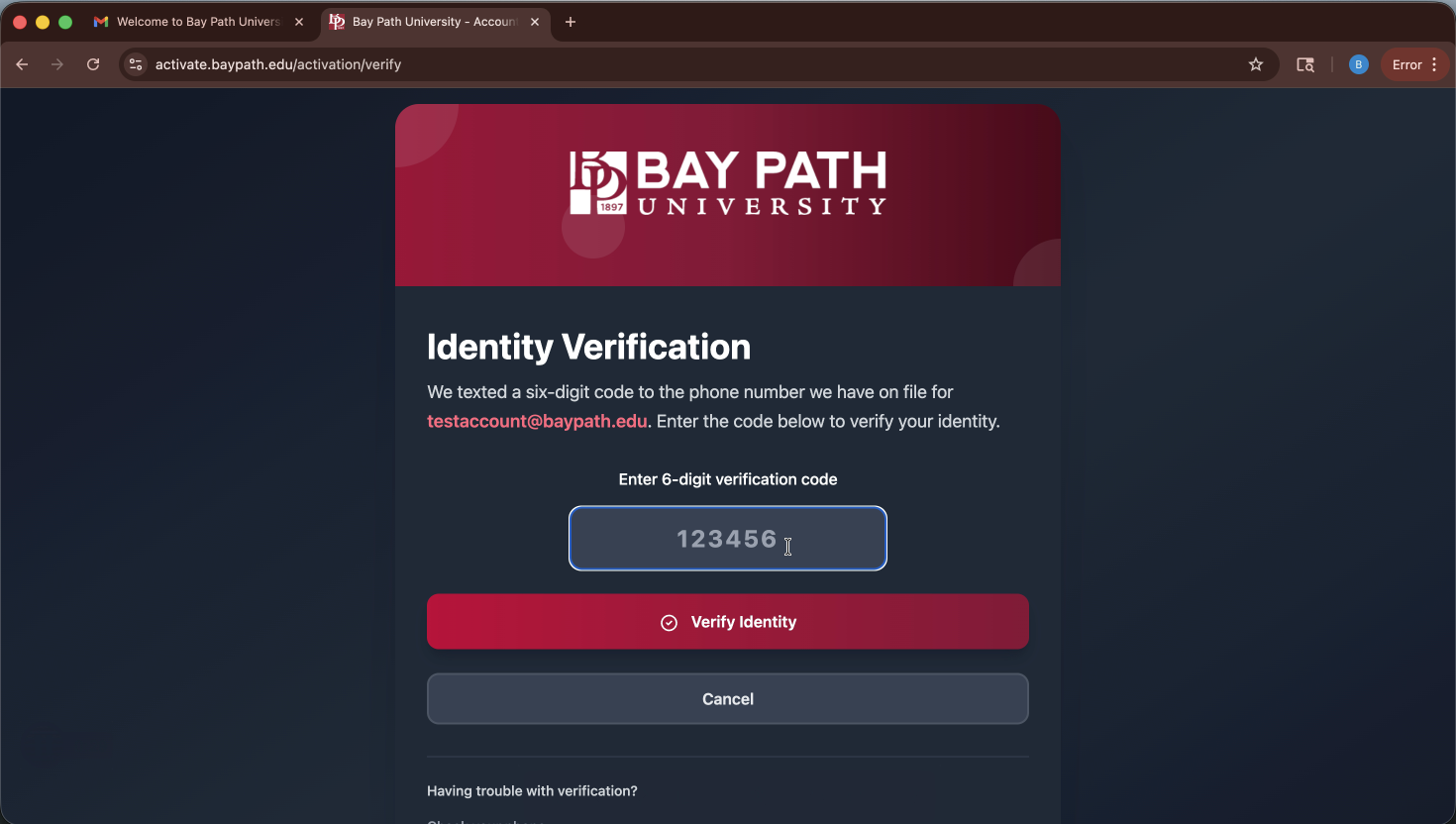The height and width of the screenshot is (824, 1456).
Task: Close the Welcome to Bay Path tab
Action: pyautogui.click(x=299, y=21)
